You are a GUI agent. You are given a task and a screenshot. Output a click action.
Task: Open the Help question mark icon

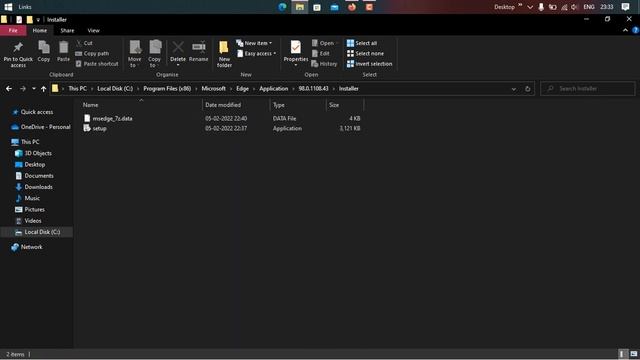click(635, 30)
